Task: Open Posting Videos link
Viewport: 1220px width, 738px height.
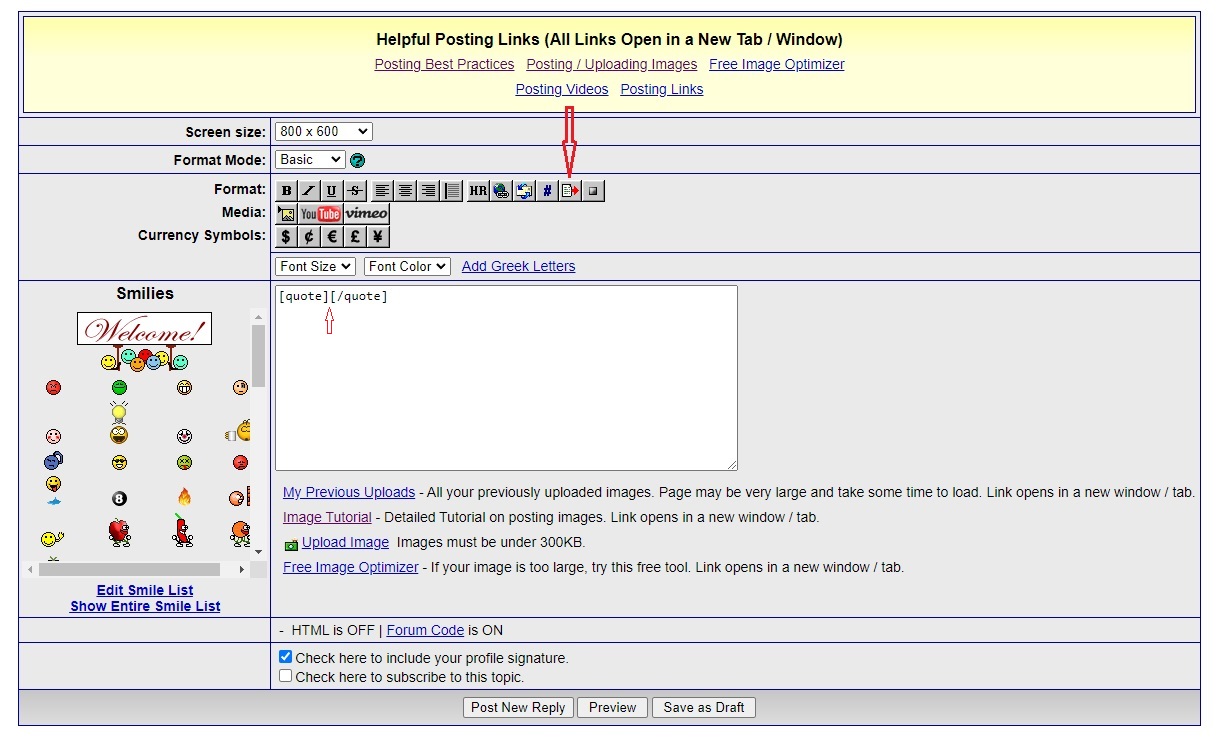Action: pos(562,89)
